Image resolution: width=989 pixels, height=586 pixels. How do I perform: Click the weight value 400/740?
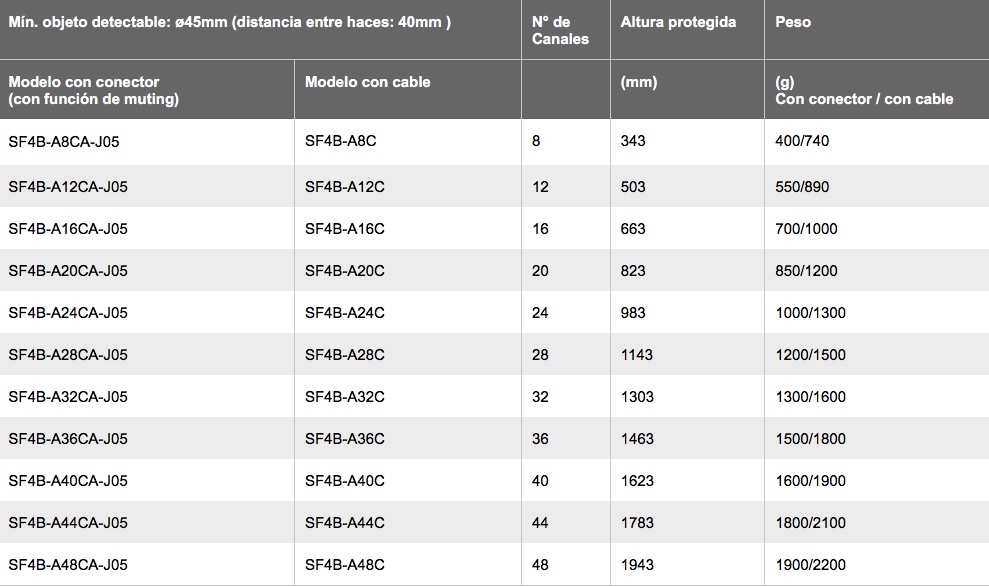pos(802,141)
